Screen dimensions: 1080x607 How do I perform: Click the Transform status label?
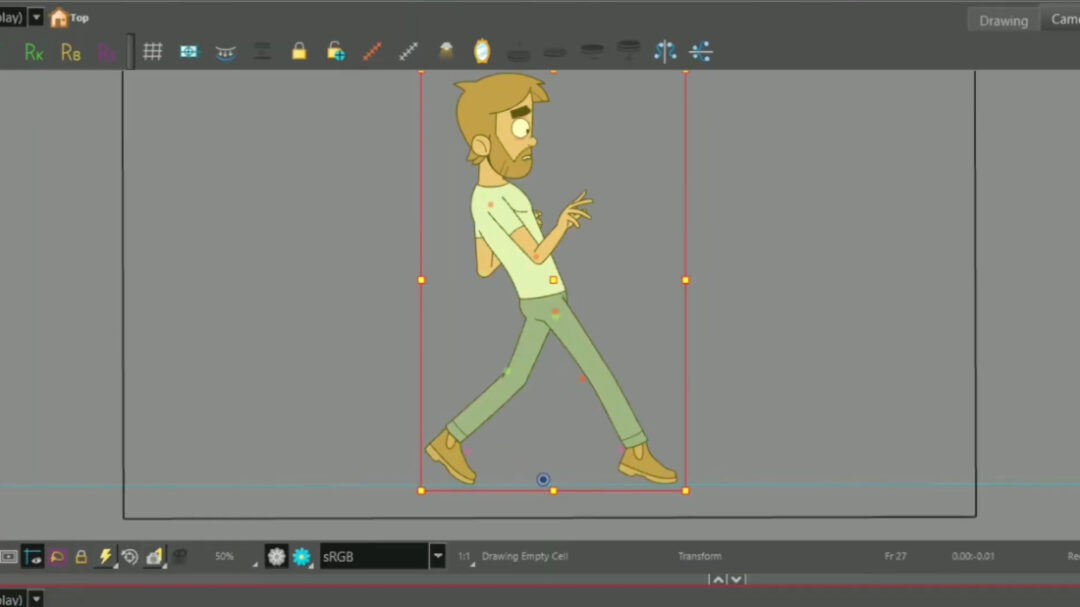pos(700,556)
